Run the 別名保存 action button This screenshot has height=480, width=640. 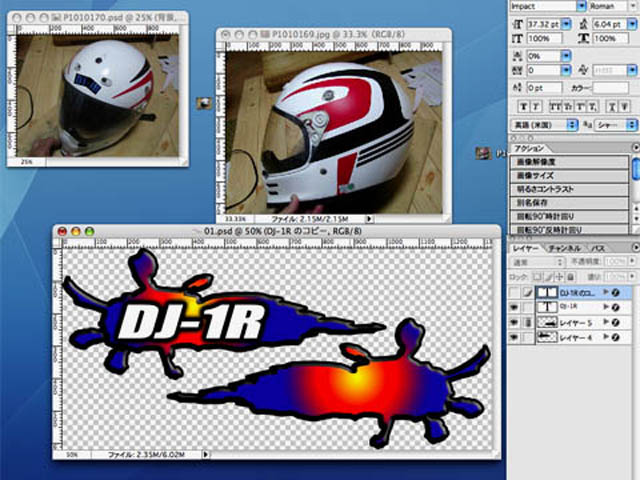coord(569,202)
